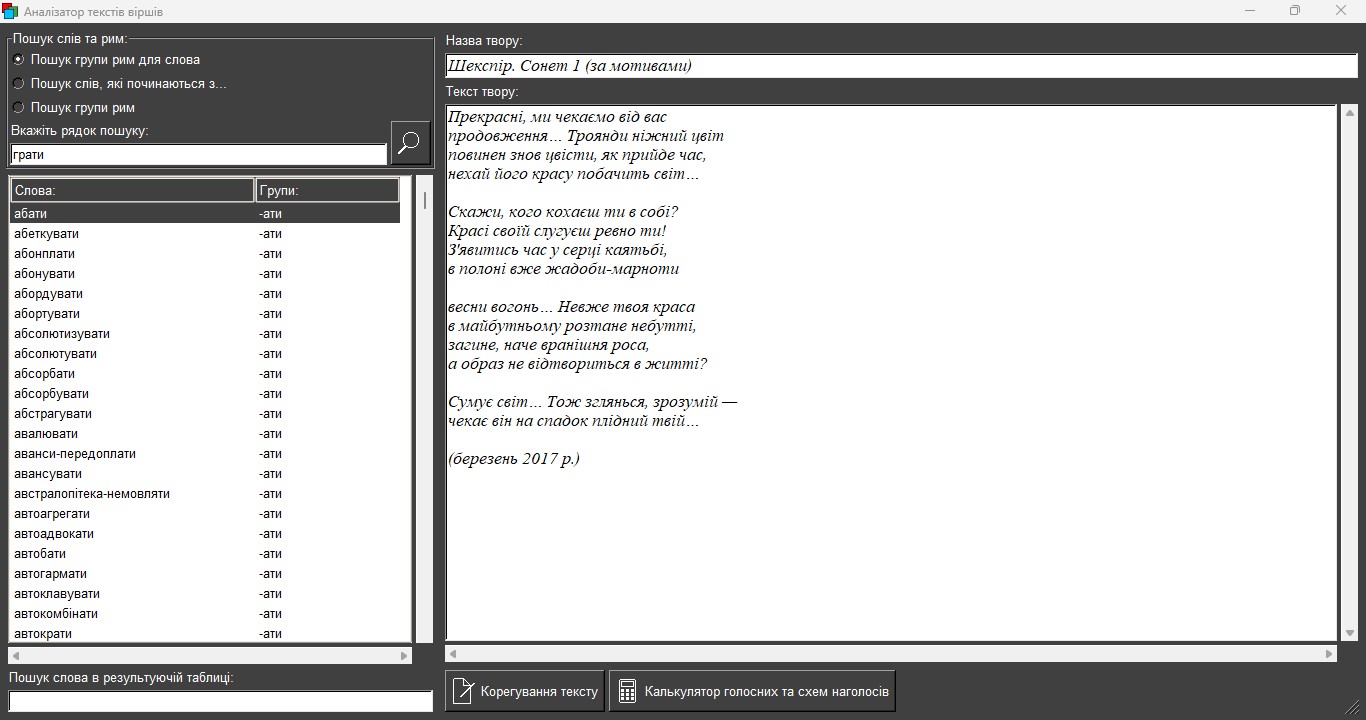Select word 'авалювати' row
The height and width of the screenshot is (720, 1366).
tap(205, 434)
